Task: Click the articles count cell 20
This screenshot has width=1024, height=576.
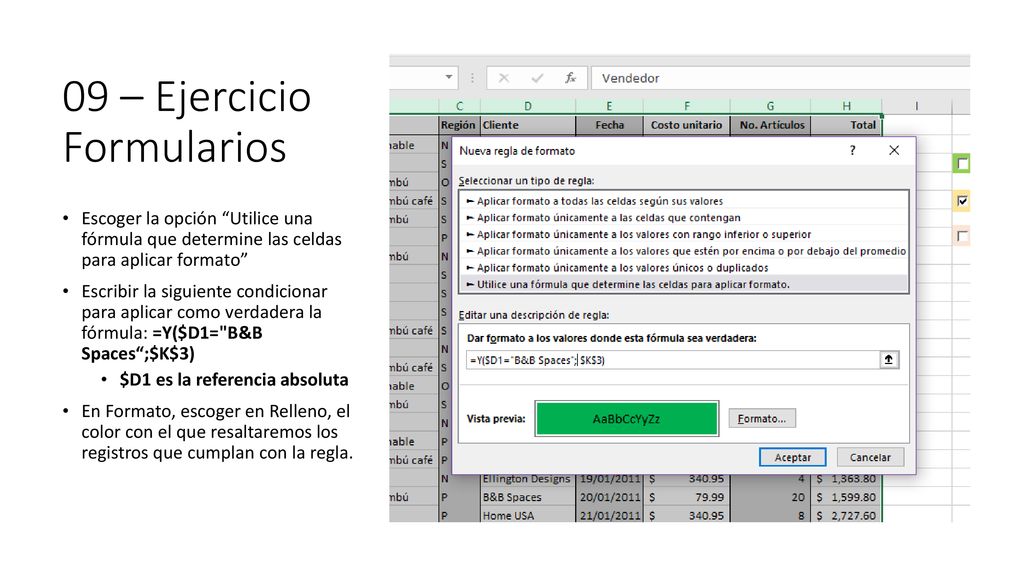Action: pyautogui.click(x=770, y=497)
